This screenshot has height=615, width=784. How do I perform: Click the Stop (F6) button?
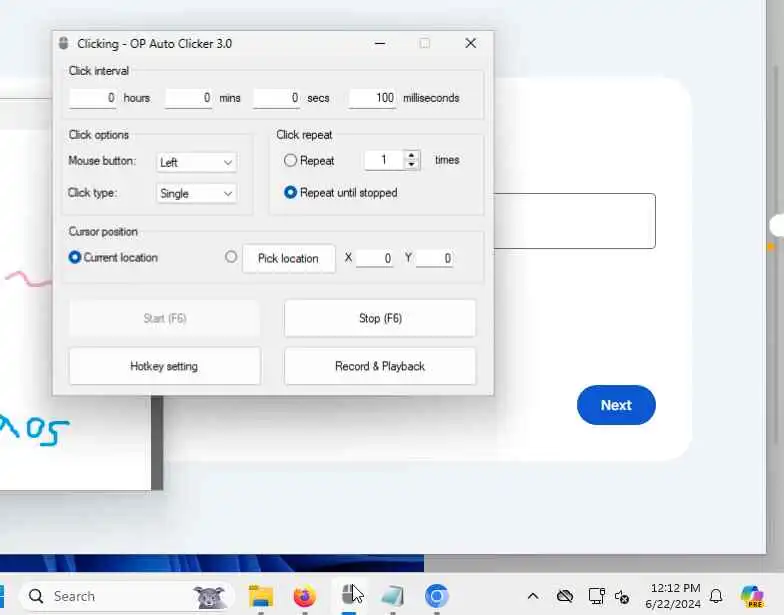(x=380, y=318)
